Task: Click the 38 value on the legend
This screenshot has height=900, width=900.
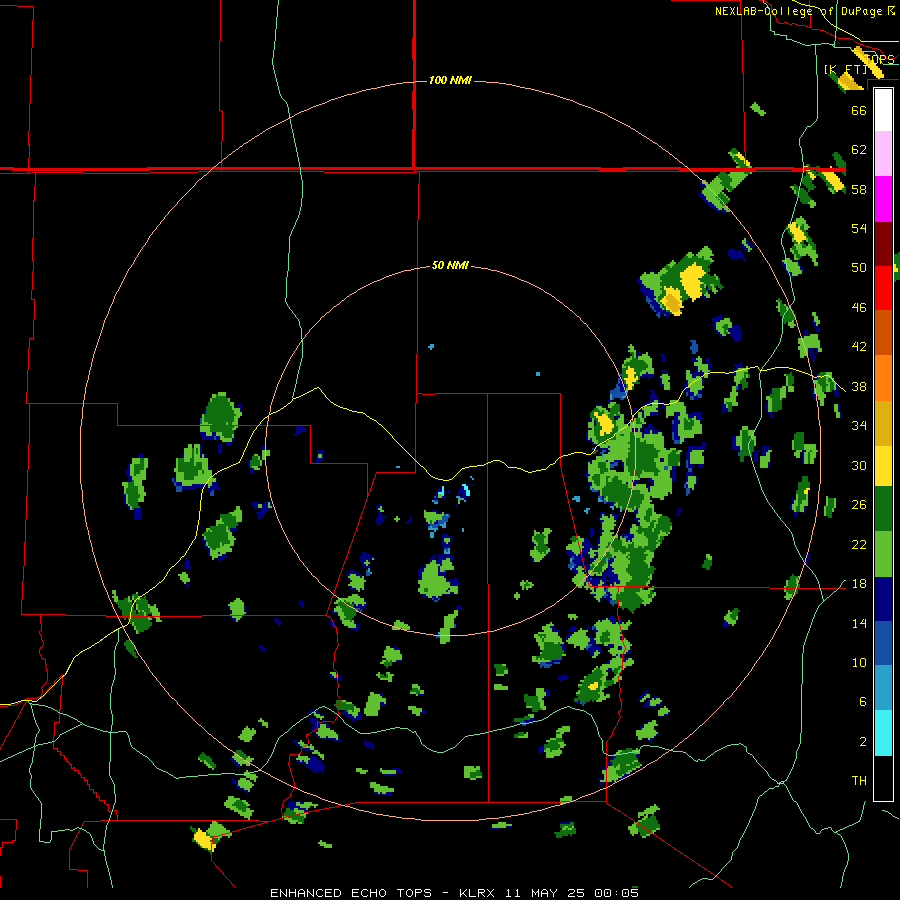Action: [859, 386]
